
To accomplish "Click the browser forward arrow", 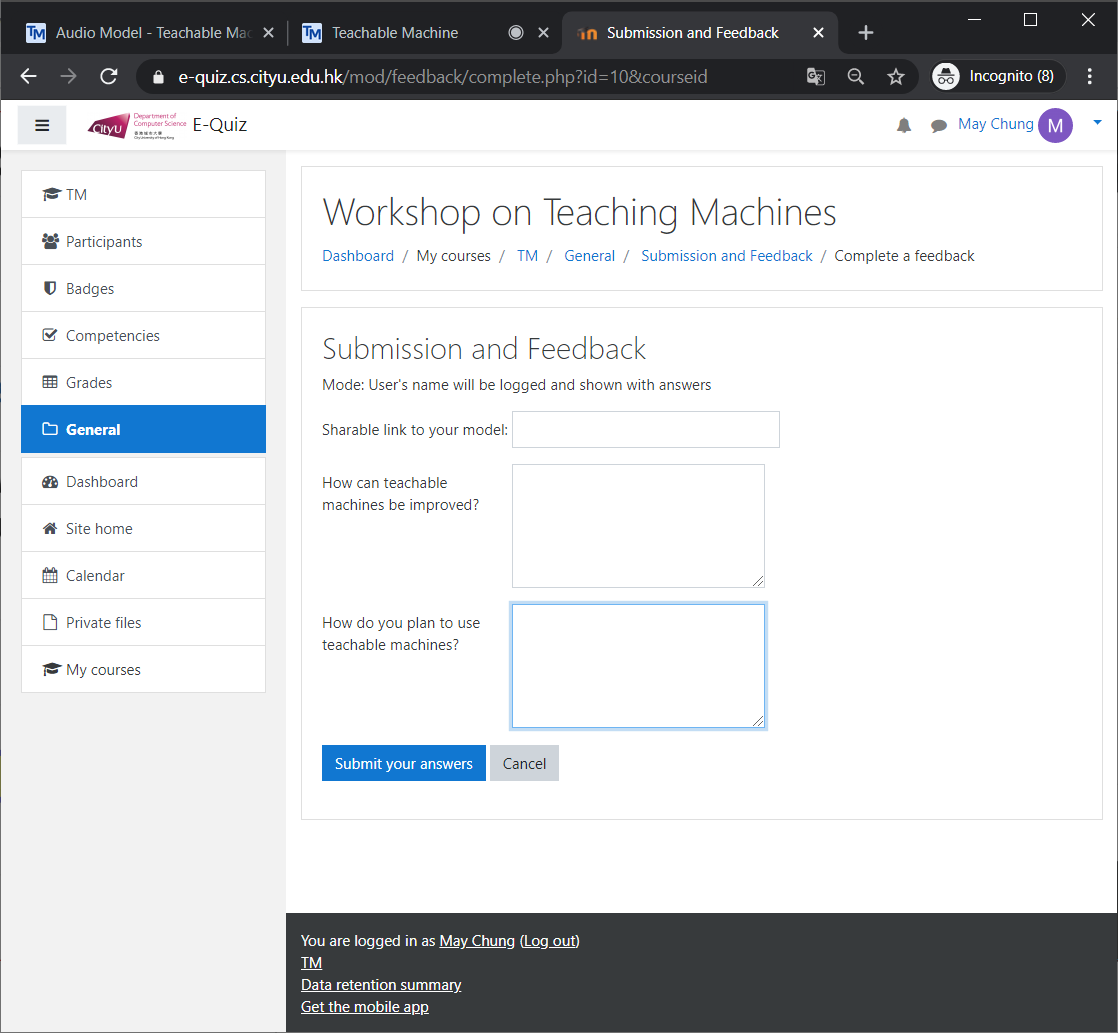I will coord(68,76).
